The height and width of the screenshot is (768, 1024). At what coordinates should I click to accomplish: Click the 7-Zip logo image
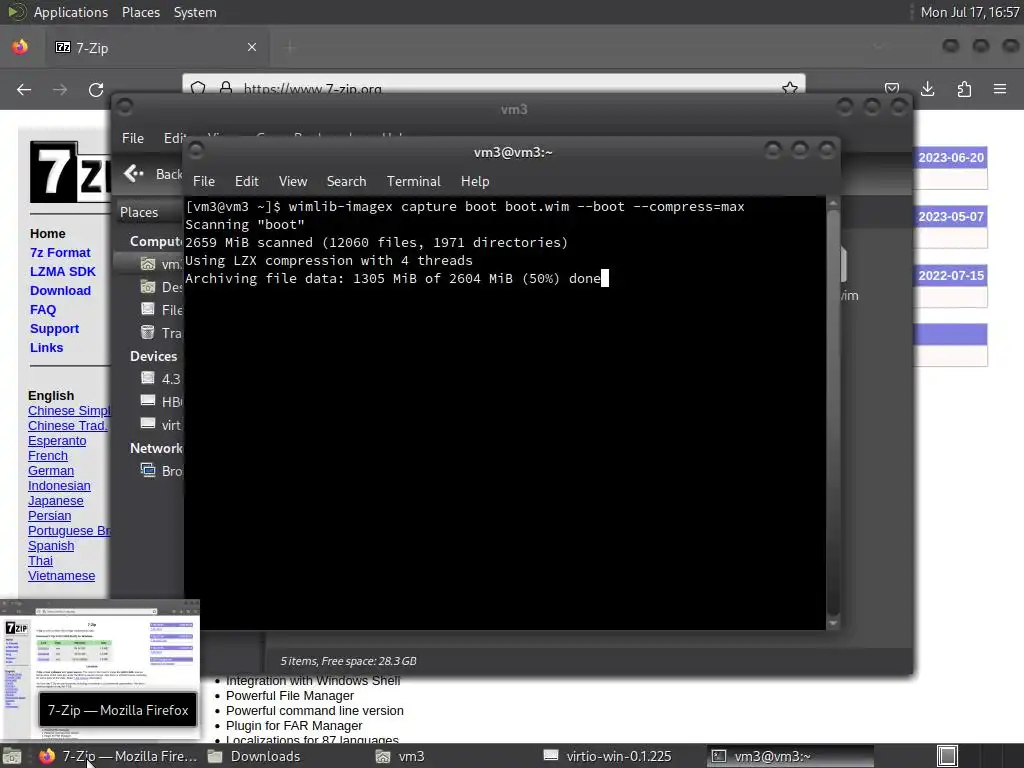click(x=70, y=172)
